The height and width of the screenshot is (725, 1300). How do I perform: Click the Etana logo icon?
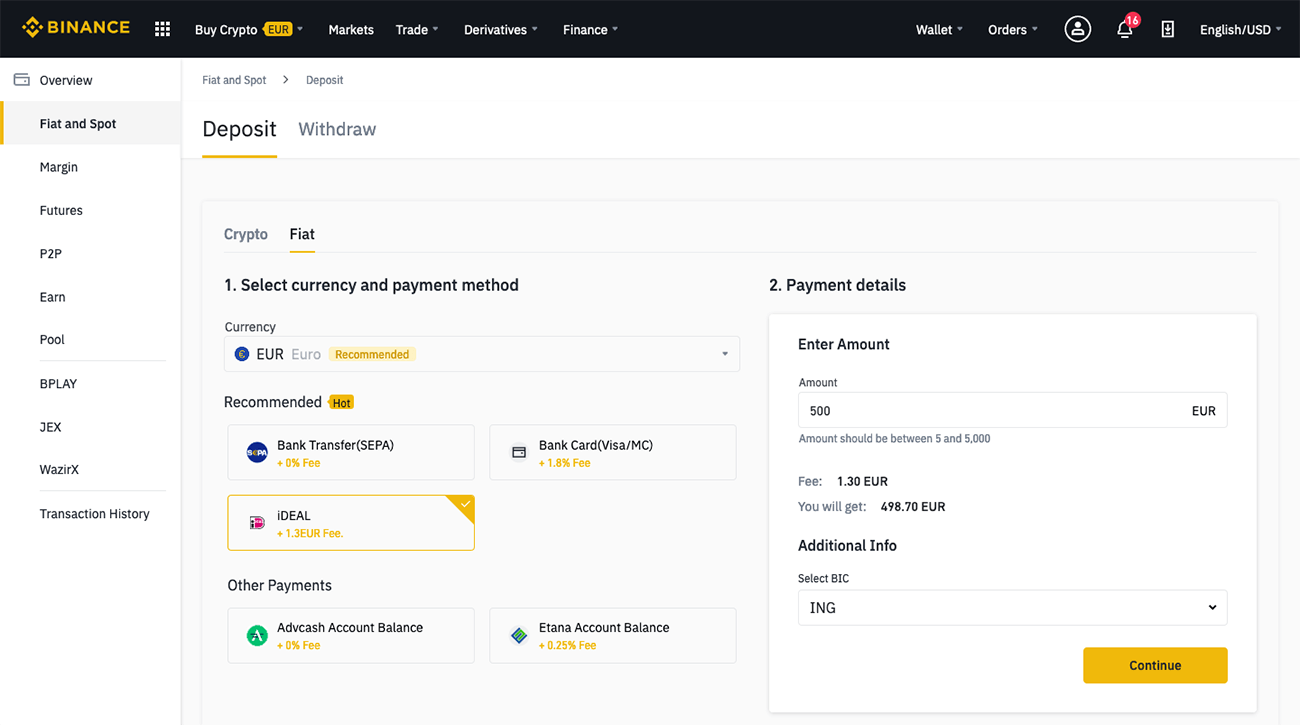tap(519, 635)
